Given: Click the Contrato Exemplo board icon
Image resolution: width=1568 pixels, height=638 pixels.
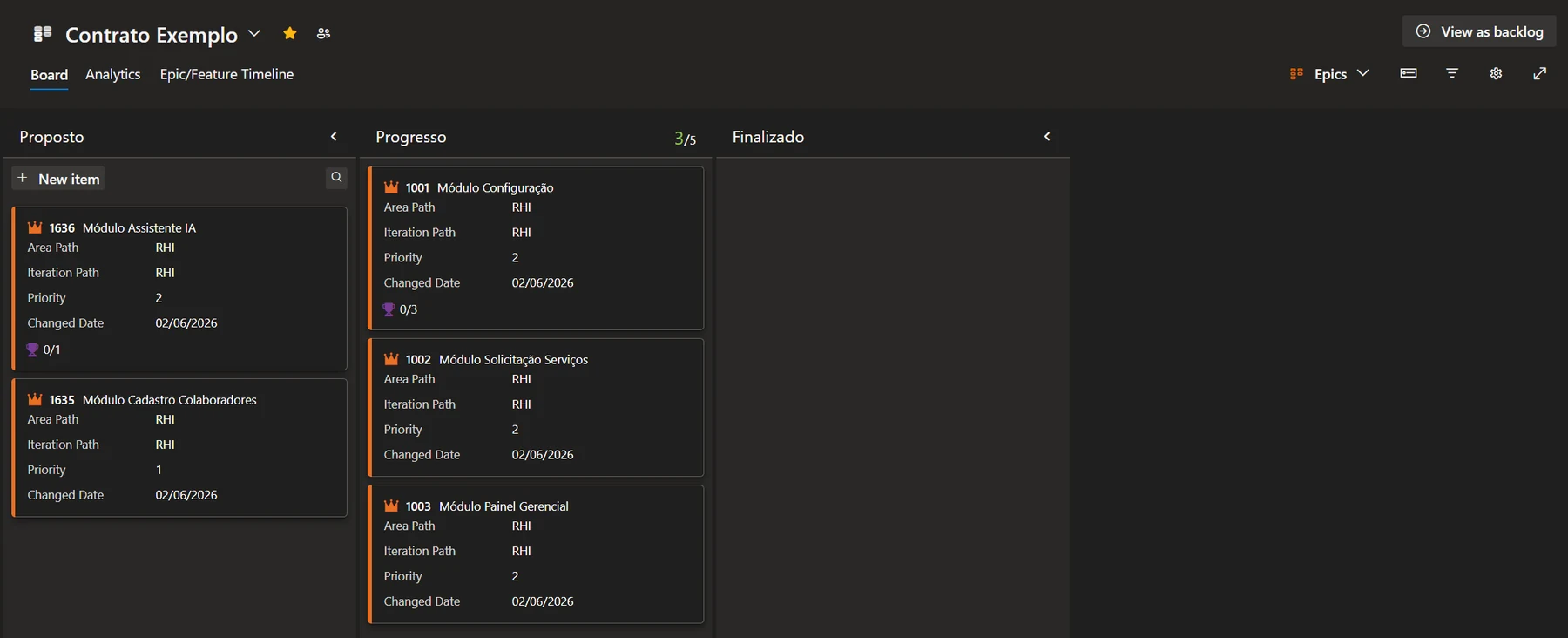Looking at the screenshot, I should (x=43, y=34).
